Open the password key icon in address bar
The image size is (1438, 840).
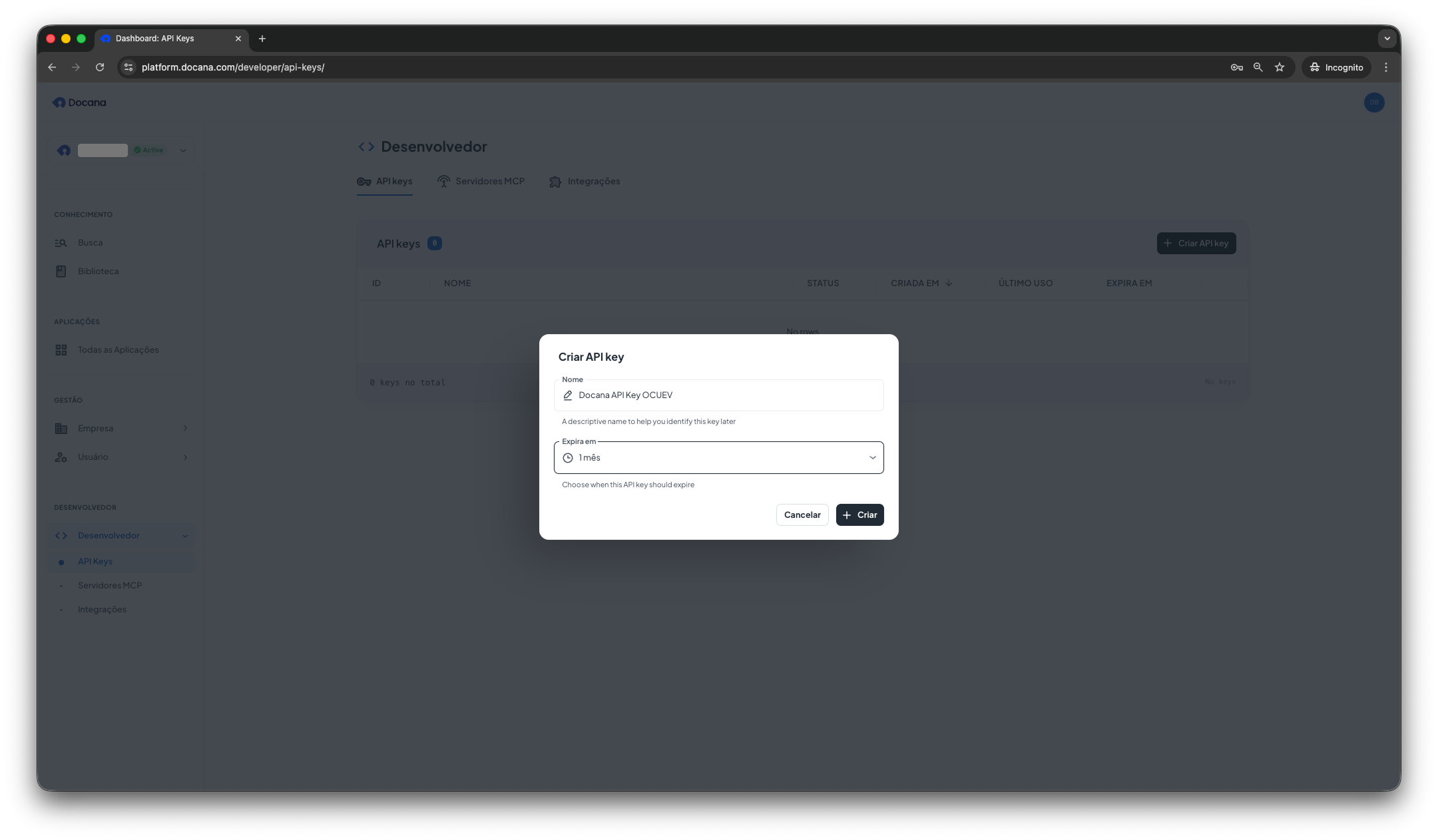(1237, 67)
